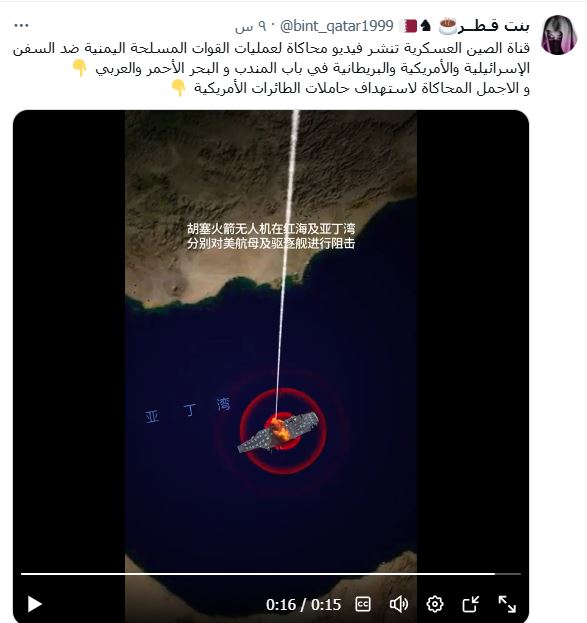The image size is (587, 623).
Task: Click the 0:16 / 0:15 time display
Action: pyautogui.click(x=303, y=605)
